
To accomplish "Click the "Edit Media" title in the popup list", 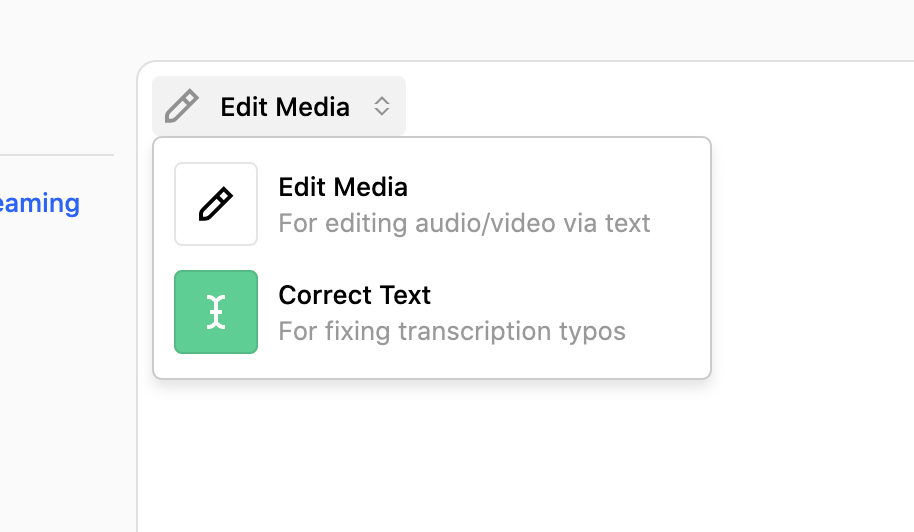I will coord(343,187).
